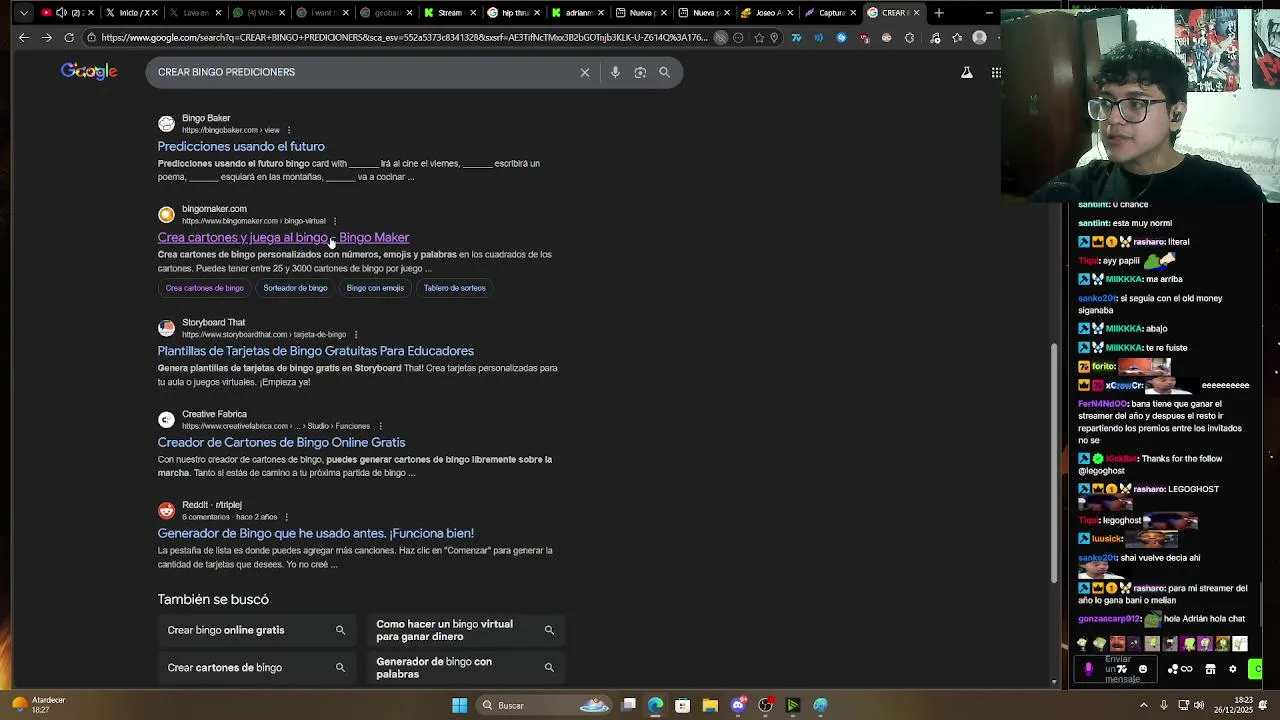Click the Google results page scrollbar
1280x720 pixels.
pyautogui.click(x=1054, y=465)
